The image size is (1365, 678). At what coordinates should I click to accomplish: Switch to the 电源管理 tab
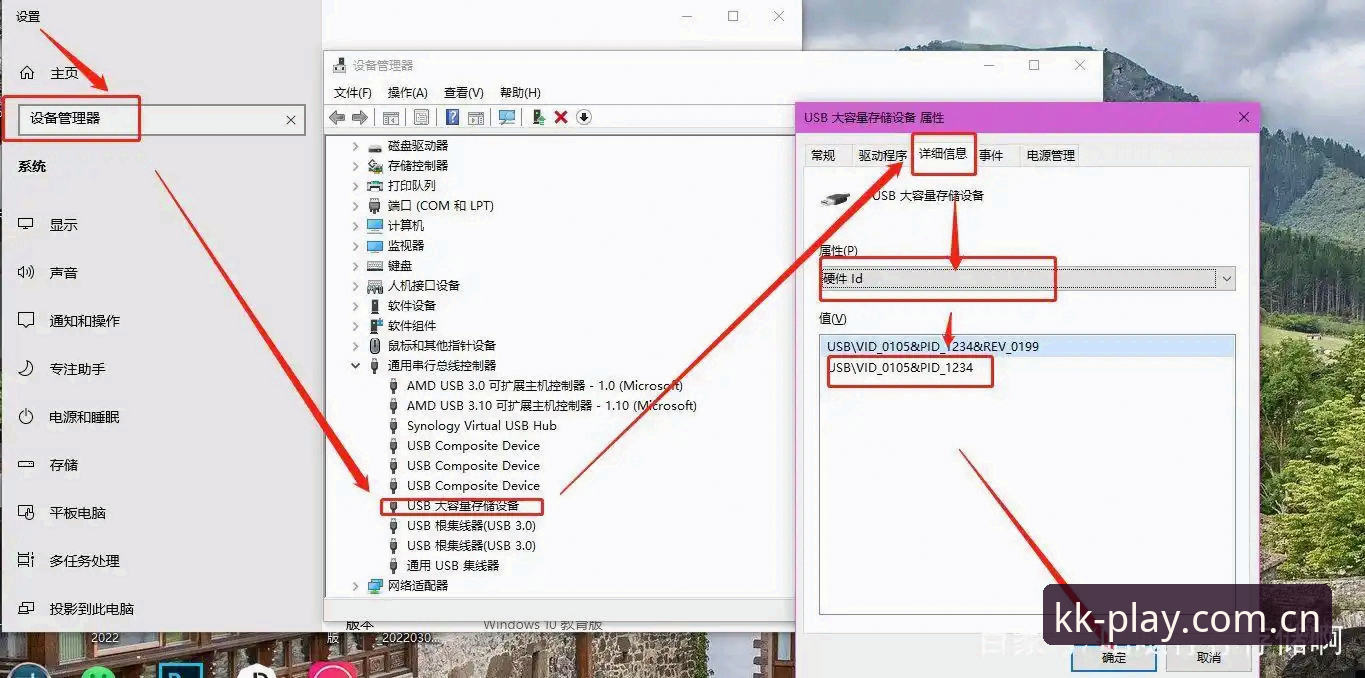coord(1050,156)
